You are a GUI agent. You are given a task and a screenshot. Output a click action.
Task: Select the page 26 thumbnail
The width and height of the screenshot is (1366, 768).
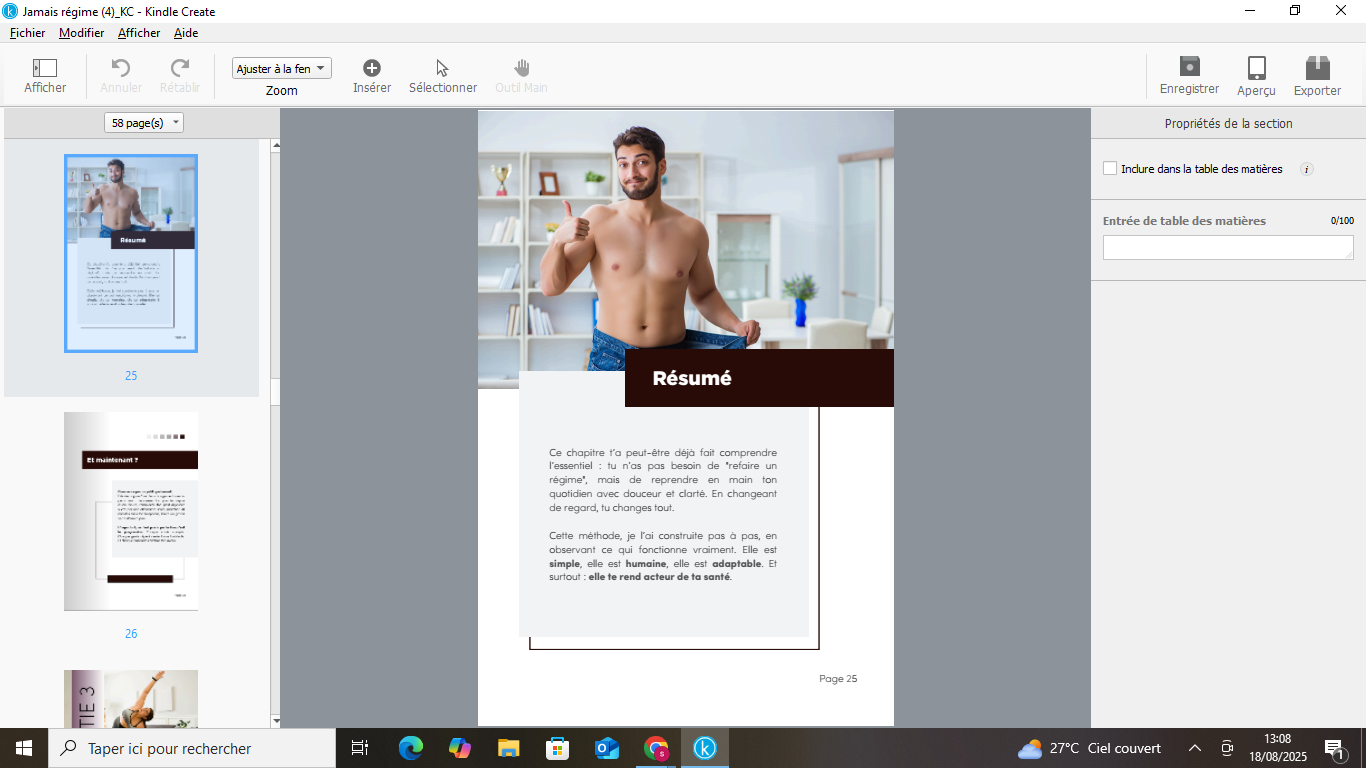[x=131, y=511]
